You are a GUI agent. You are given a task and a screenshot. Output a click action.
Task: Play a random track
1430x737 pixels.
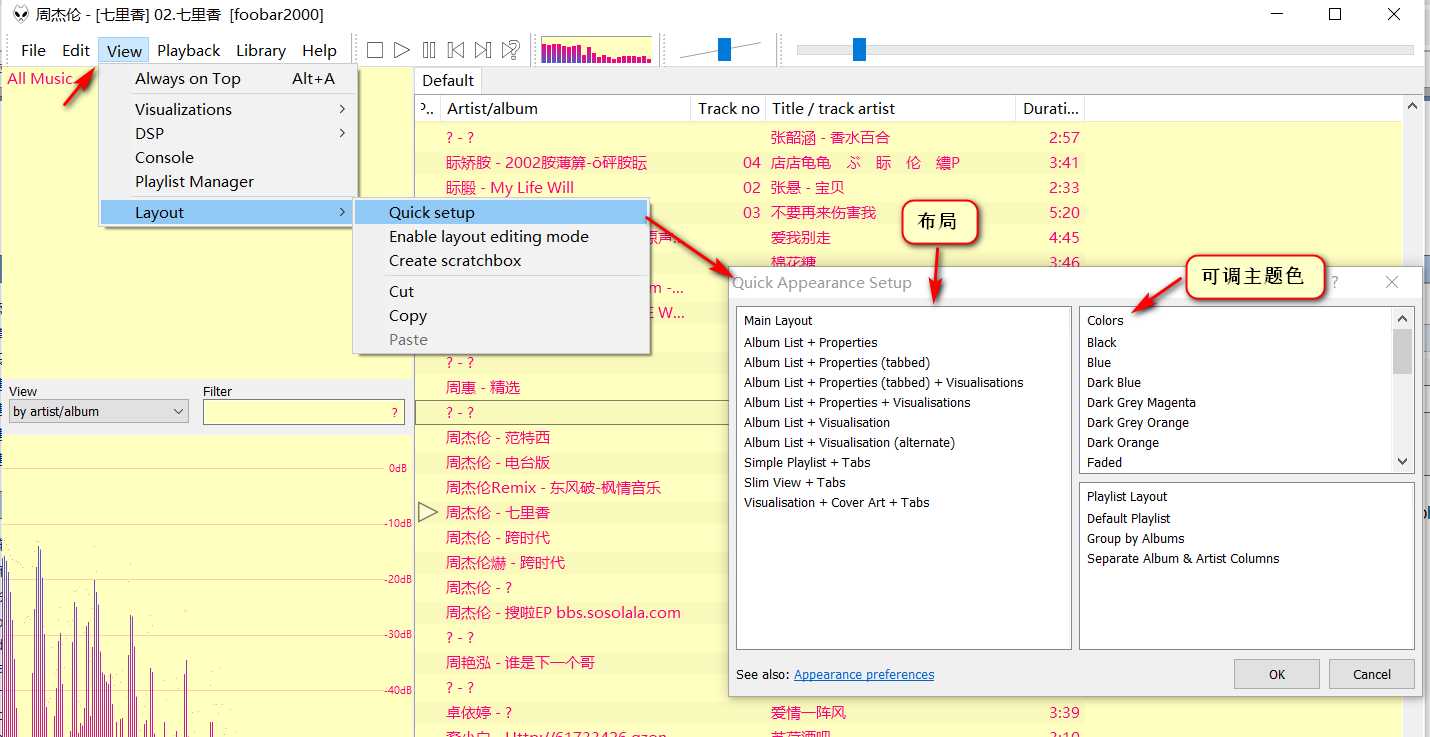pos(510,50)
